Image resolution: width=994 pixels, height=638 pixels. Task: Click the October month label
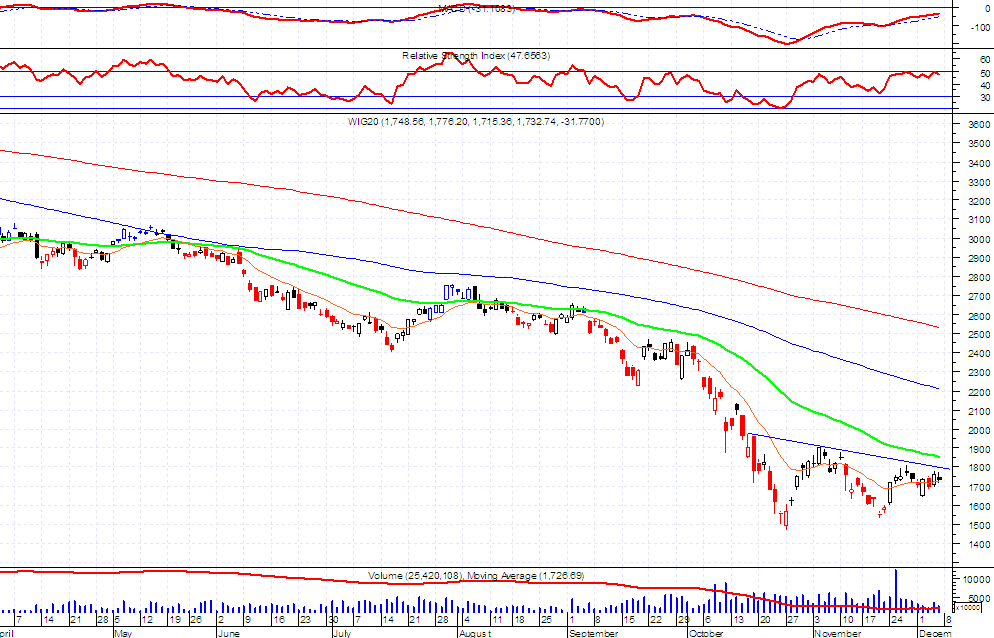pos(706,633)
